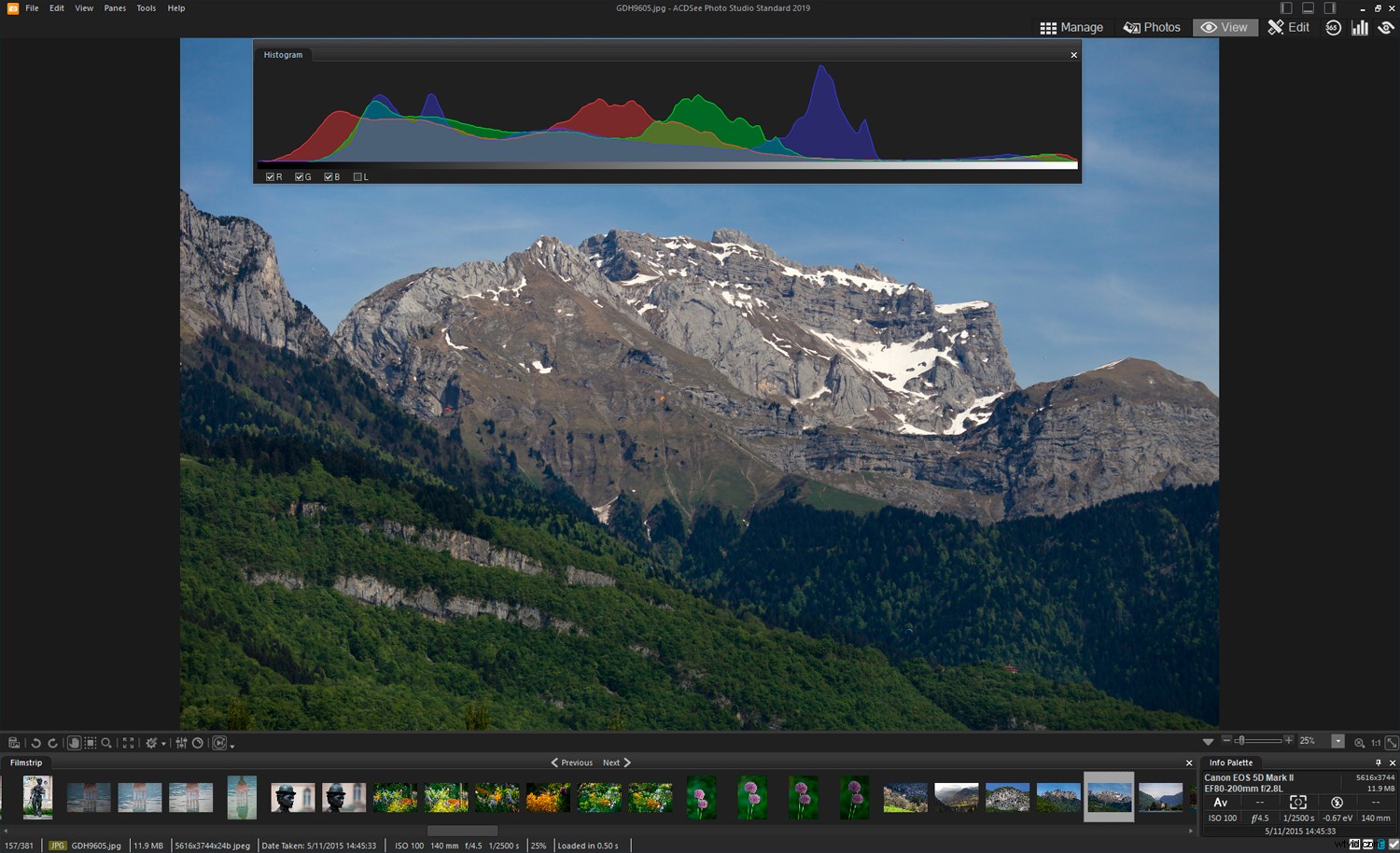Screen dimensions: 1400x853
Task: Open the histogram chart icon in top bar
Action: tap(1360, 27)
